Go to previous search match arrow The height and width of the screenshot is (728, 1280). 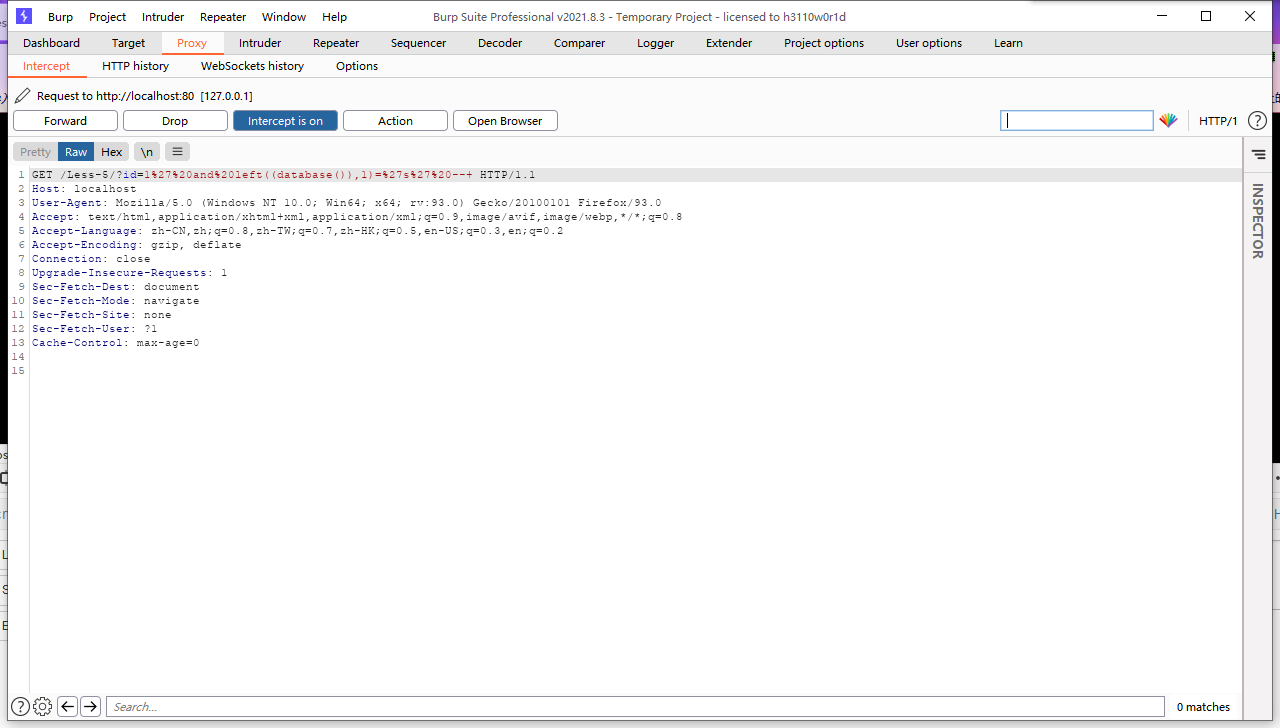click(67, 707)
